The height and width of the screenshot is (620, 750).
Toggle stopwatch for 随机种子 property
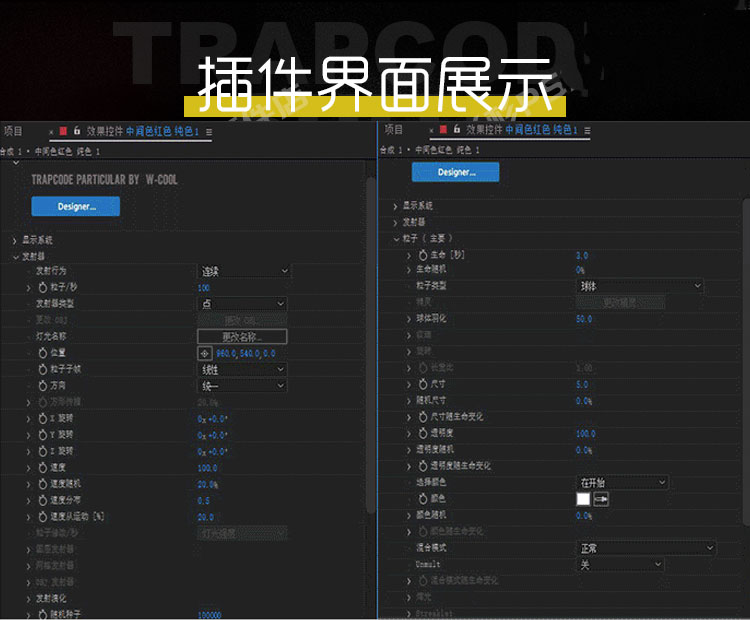point(43,614)
